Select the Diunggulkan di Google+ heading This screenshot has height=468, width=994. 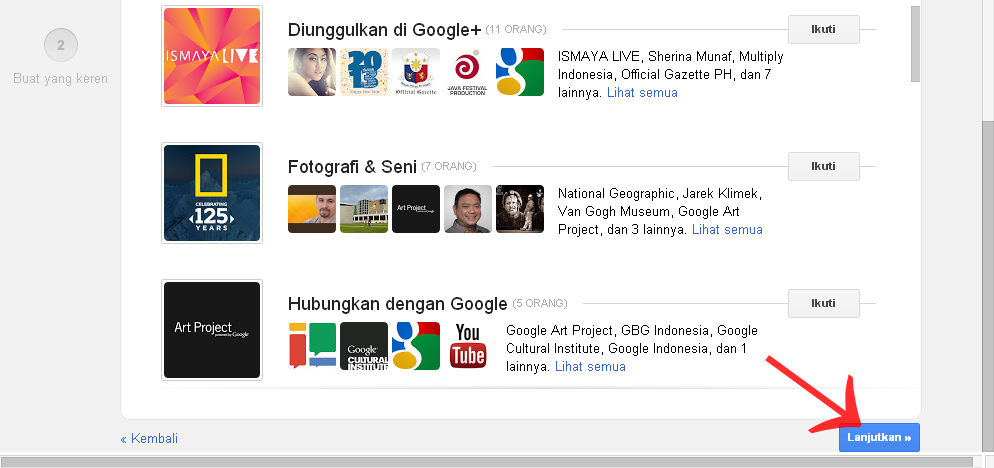(x=384, y=30)
